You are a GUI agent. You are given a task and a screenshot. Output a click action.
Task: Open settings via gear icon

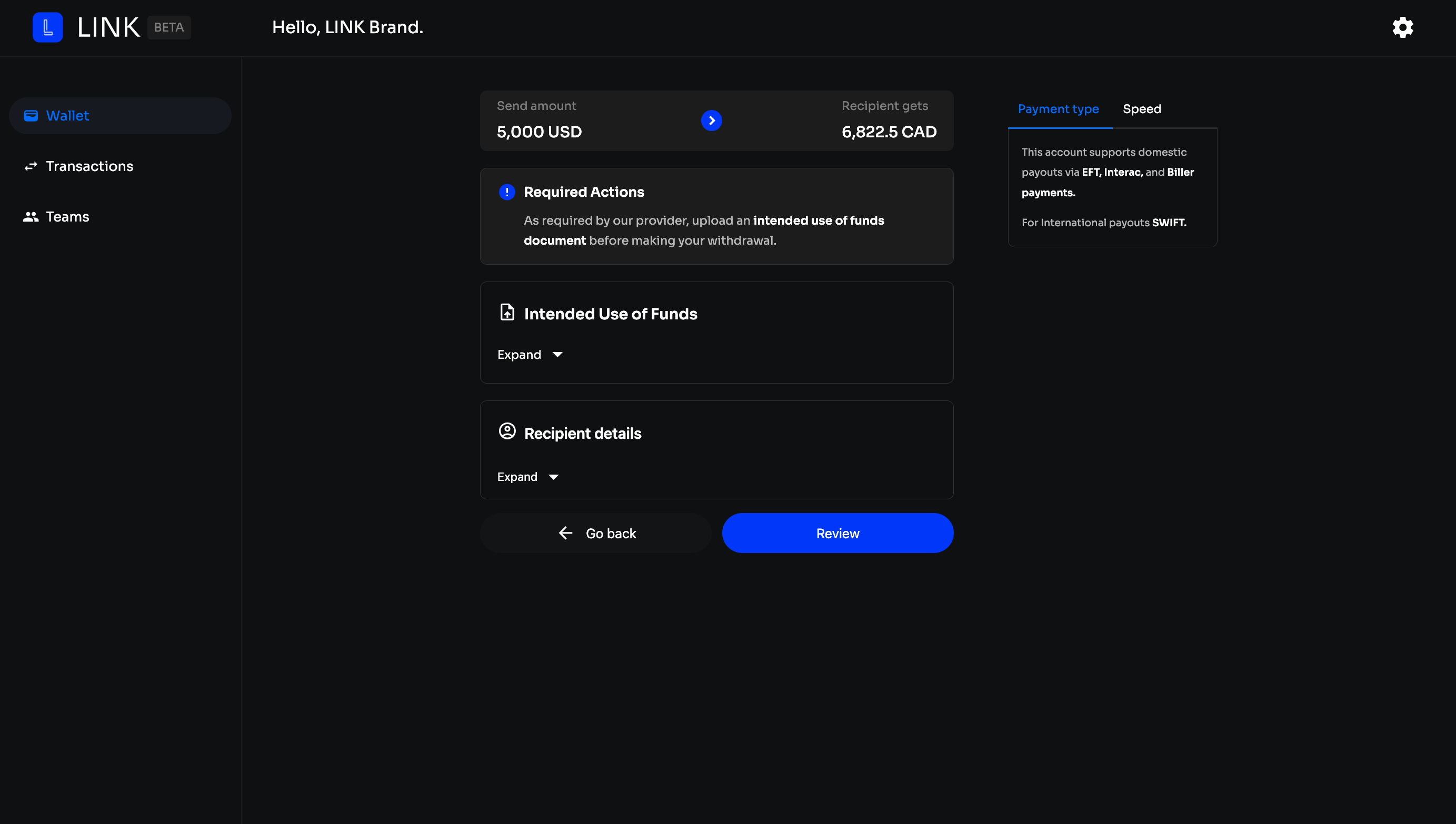(1402, 27)
